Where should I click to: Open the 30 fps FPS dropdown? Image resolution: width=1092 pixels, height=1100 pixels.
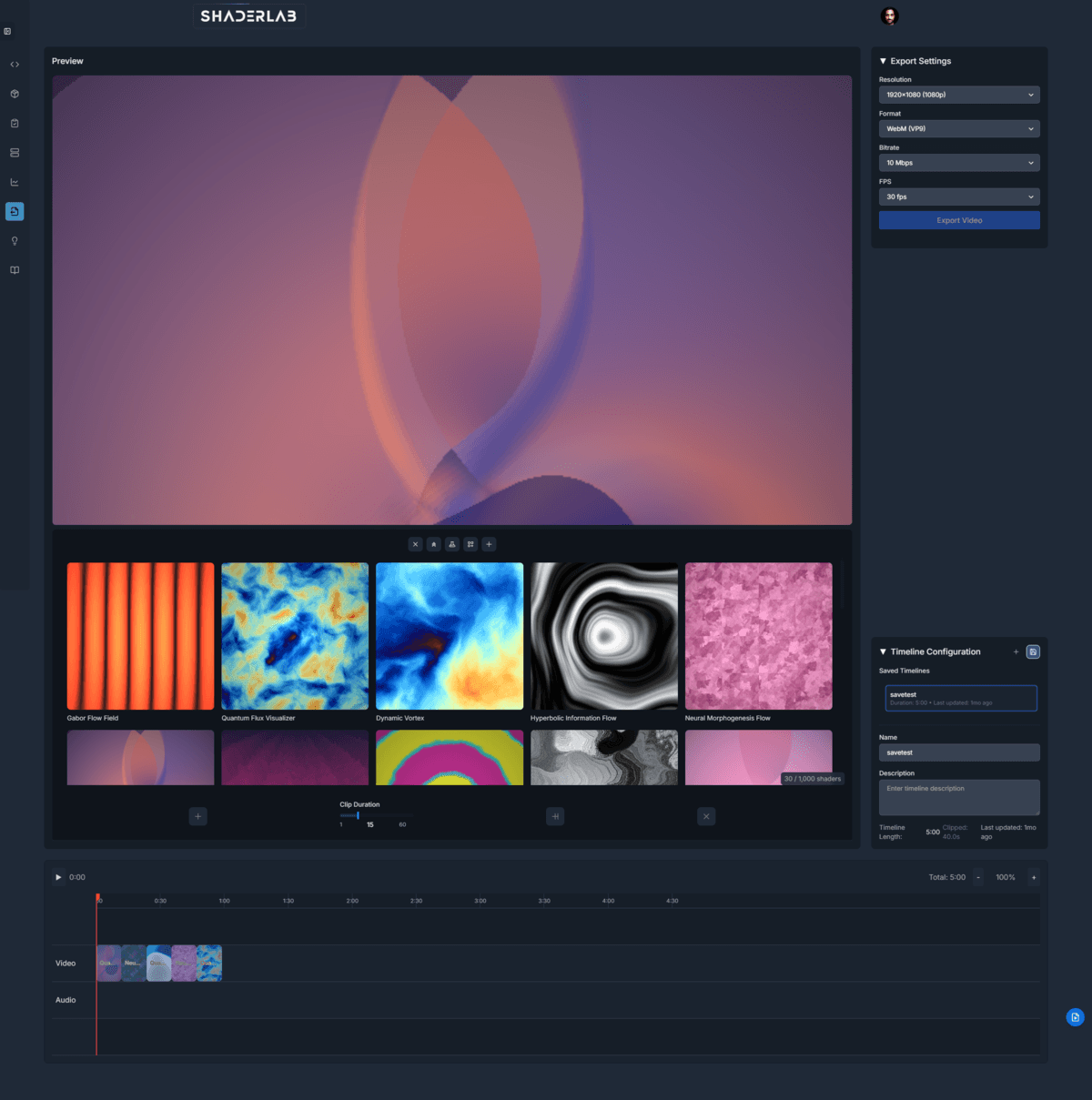tap(959, 197)
